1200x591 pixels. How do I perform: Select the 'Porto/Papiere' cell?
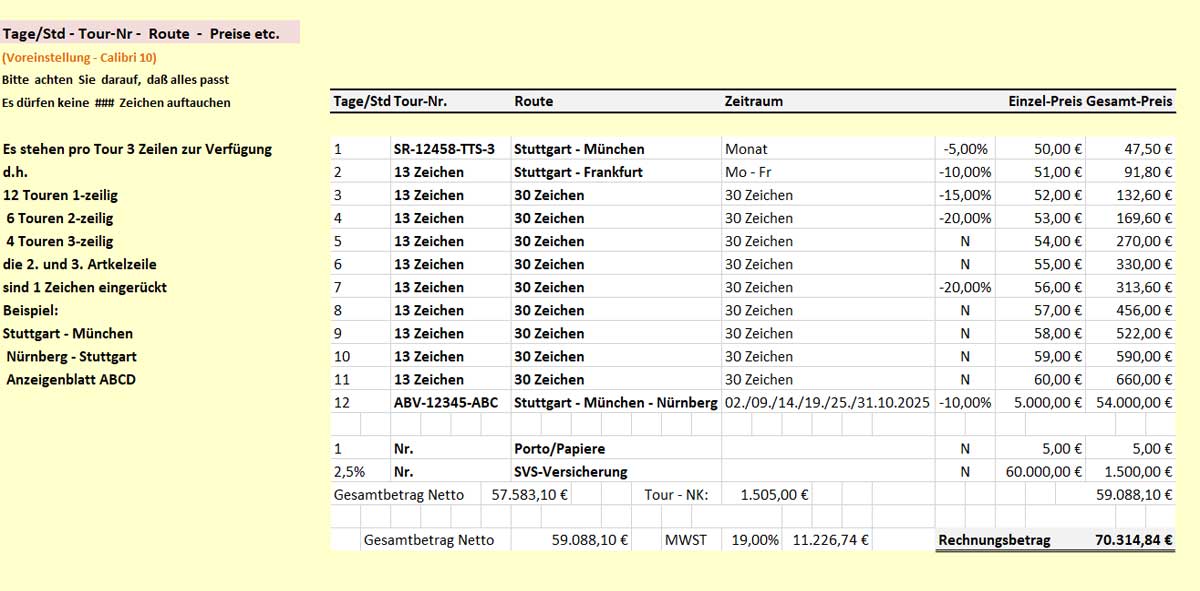click(559, 449)
